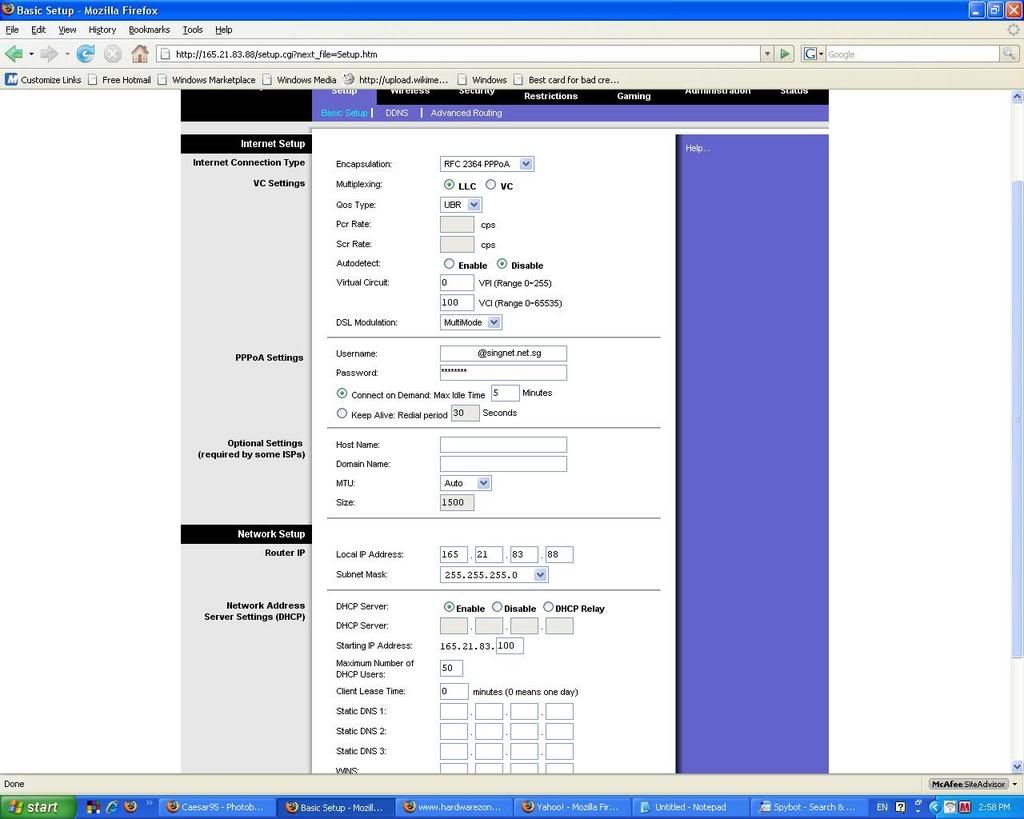Click the browser Back arrow button
Viewport: 1024px width, 819px height.
tap(14, 54)
